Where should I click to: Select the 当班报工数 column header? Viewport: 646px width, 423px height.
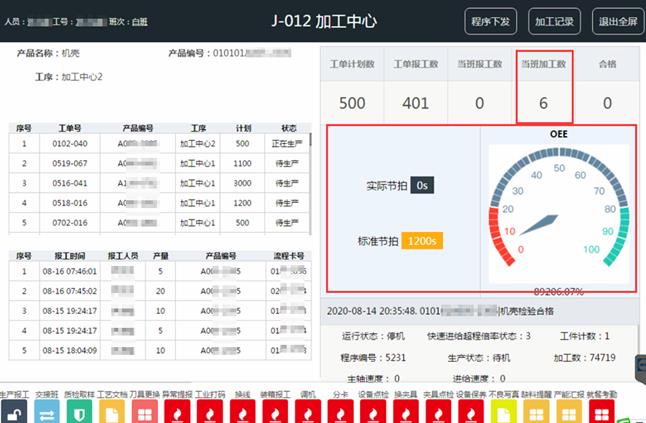tap(480, 64)
